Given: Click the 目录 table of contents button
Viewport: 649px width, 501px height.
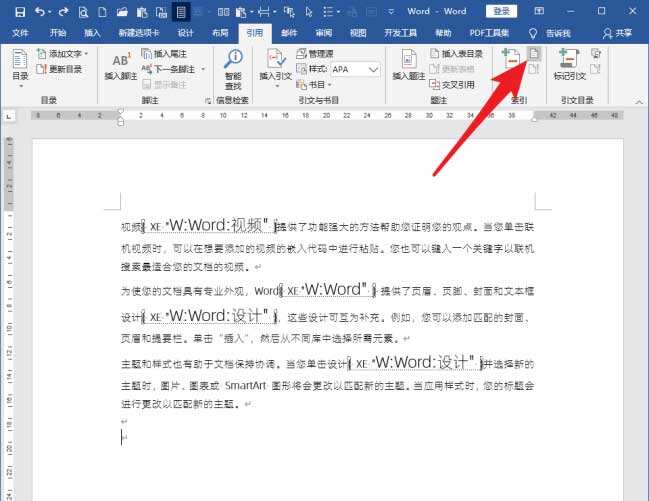Looking at the screenshot, I should click(20, 68).
